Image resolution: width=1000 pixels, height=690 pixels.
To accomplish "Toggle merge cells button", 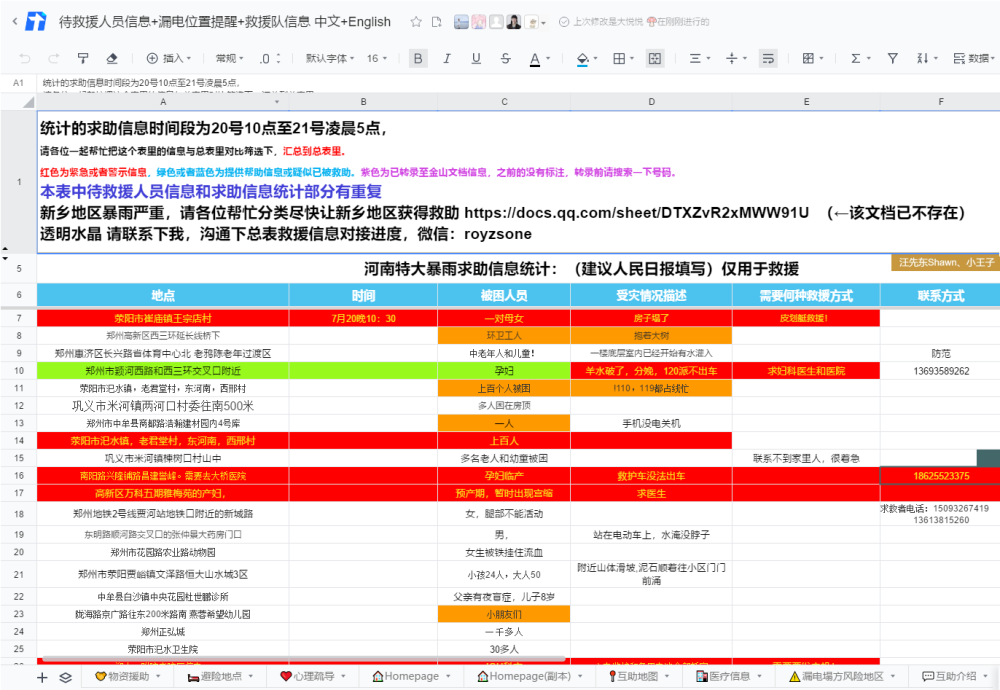I will (654, 58).
